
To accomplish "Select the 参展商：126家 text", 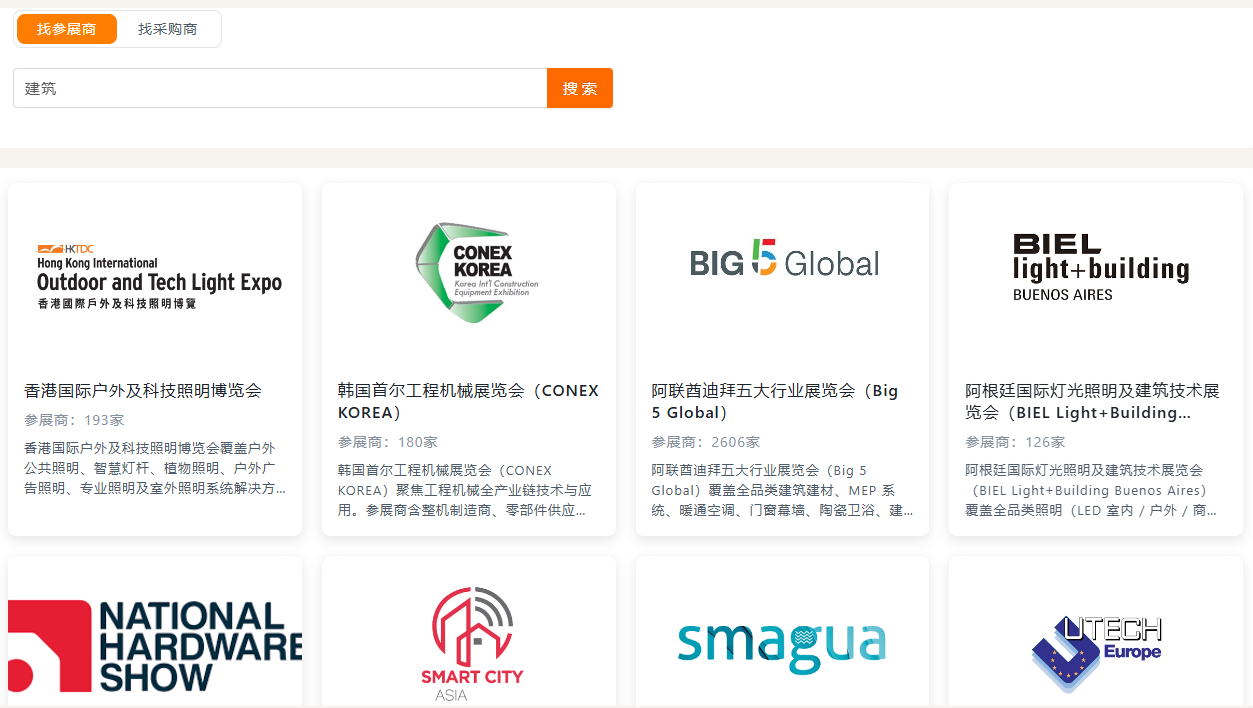I will 1015,442.
